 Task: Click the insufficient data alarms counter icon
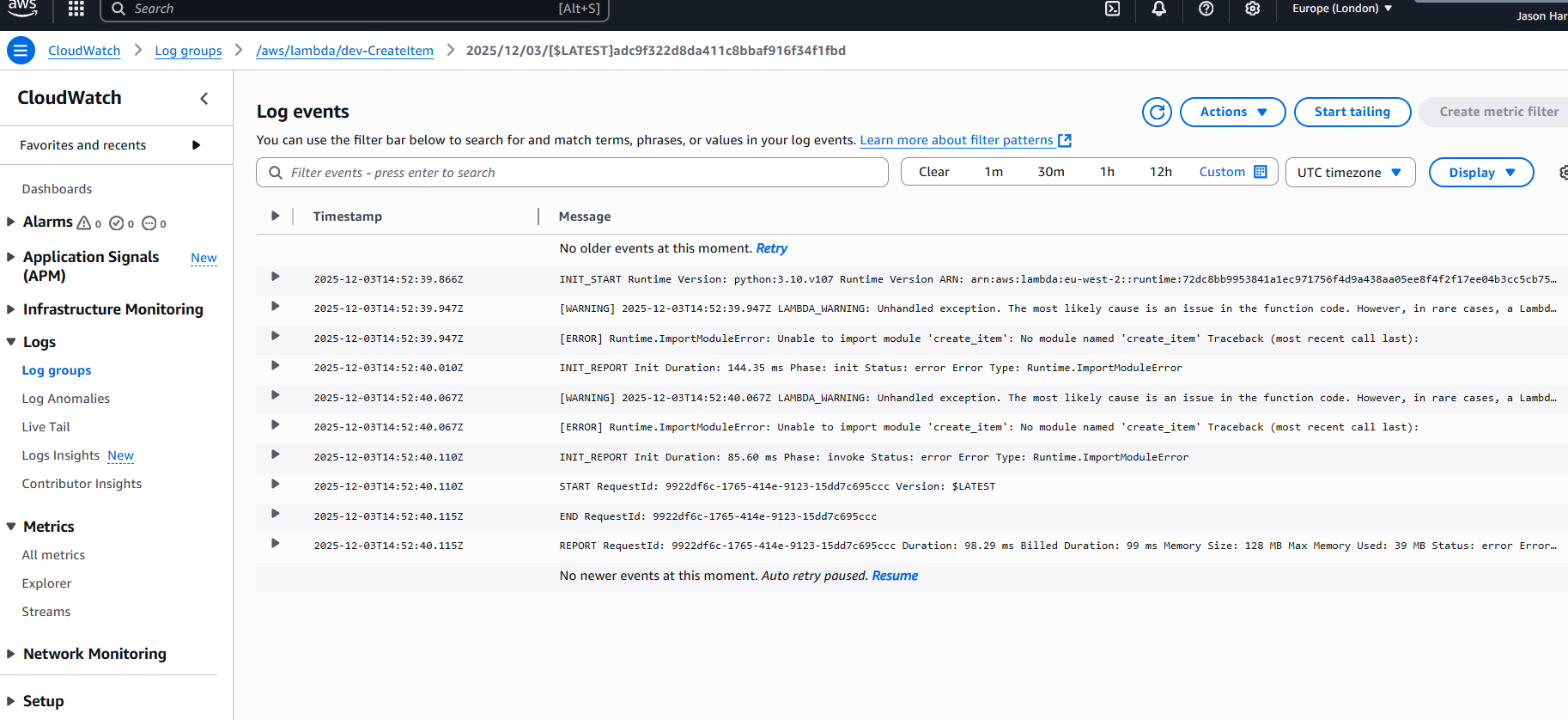(x=149, y=223)
